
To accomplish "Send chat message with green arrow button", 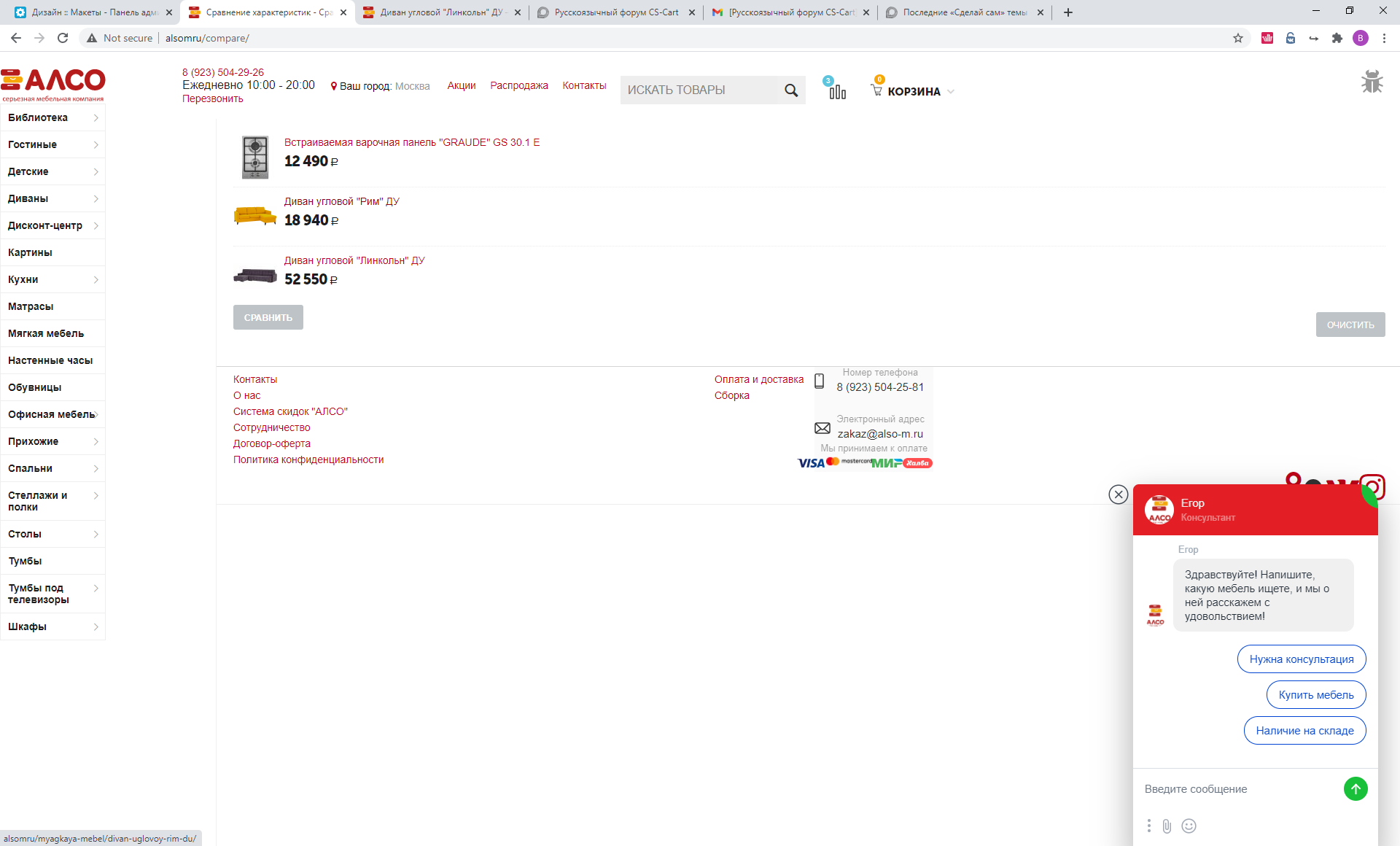I will (x=1356, y=788).
